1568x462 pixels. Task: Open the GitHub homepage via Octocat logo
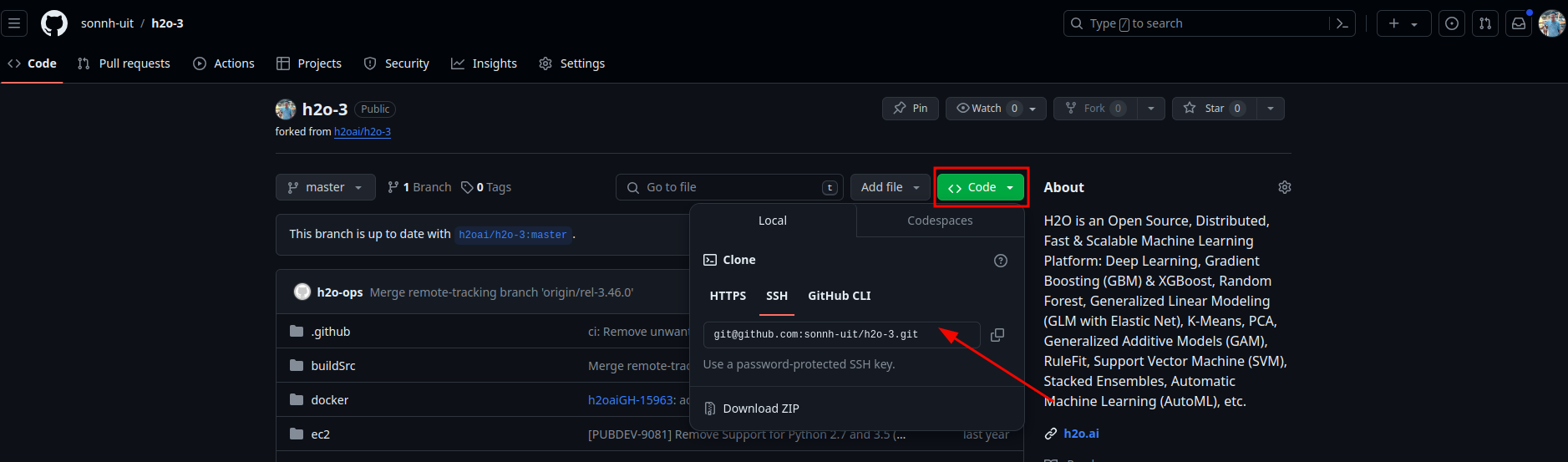[54, 23]
